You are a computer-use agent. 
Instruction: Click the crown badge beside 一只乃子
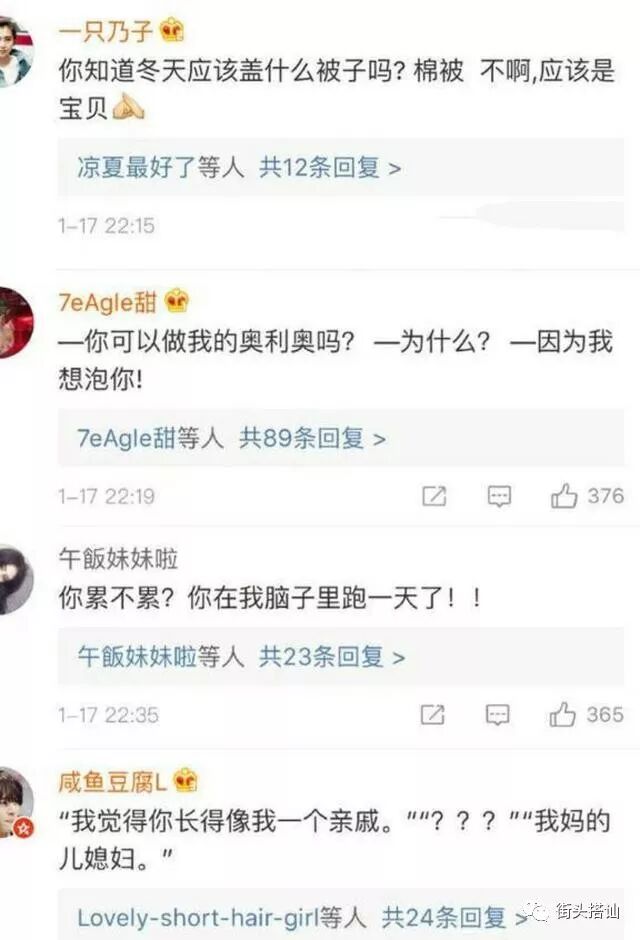tap(171, 29)
